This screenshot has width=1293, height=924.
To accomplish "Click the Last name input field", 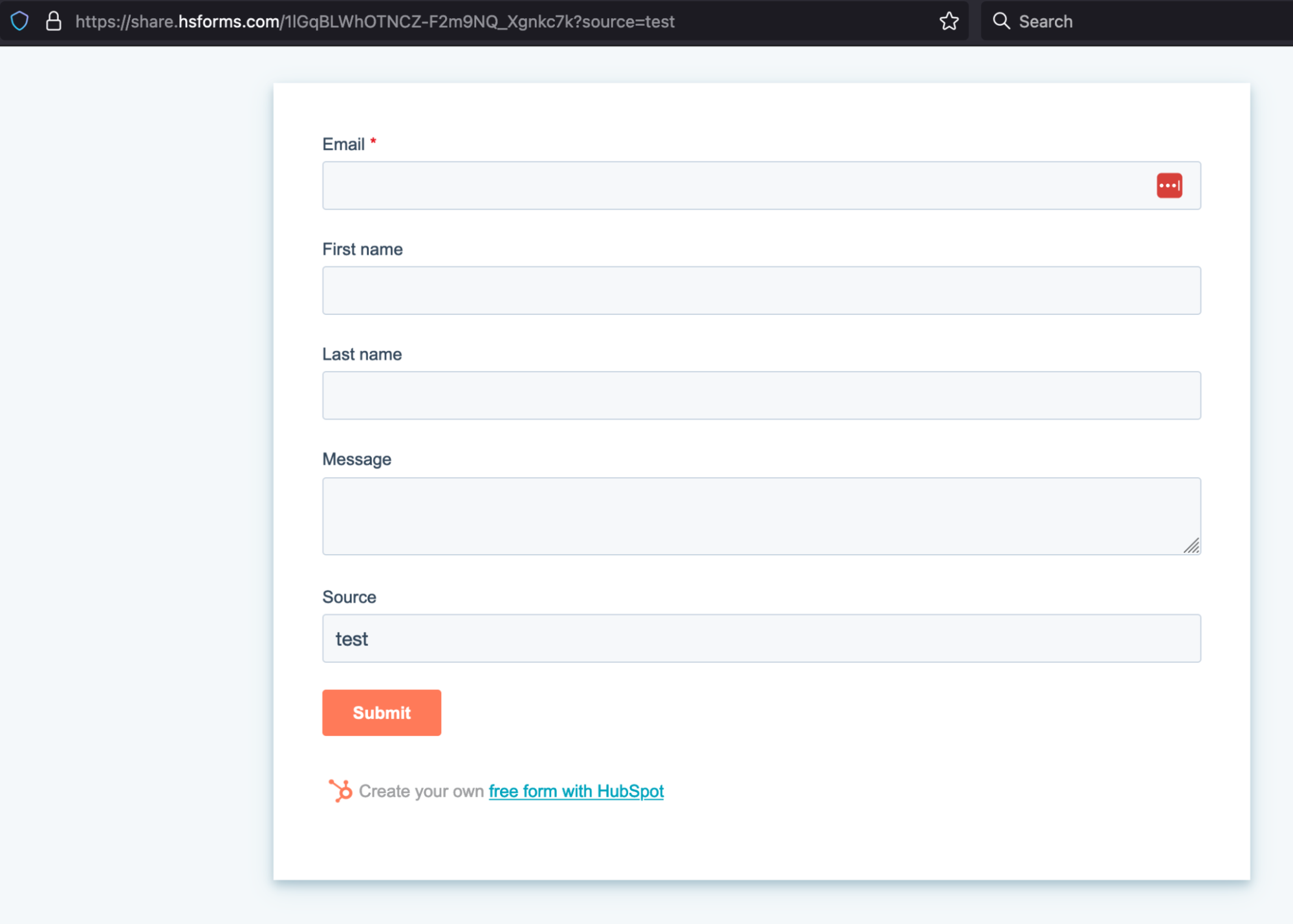I will [761, 395].
